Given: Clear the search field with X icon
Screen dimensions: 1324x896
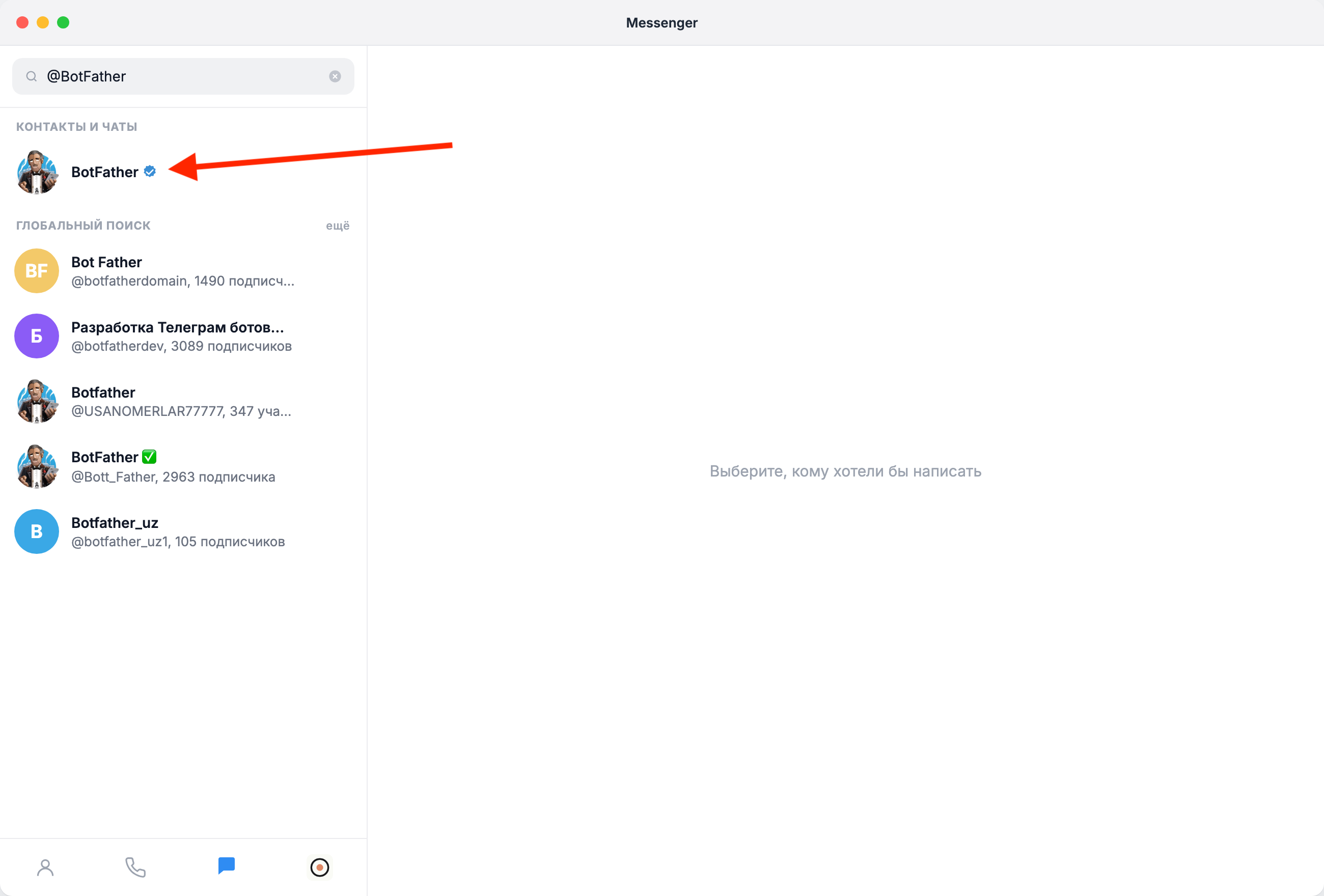Looking at the screenshot, I should pyautogui.click(x=335, y=76).
